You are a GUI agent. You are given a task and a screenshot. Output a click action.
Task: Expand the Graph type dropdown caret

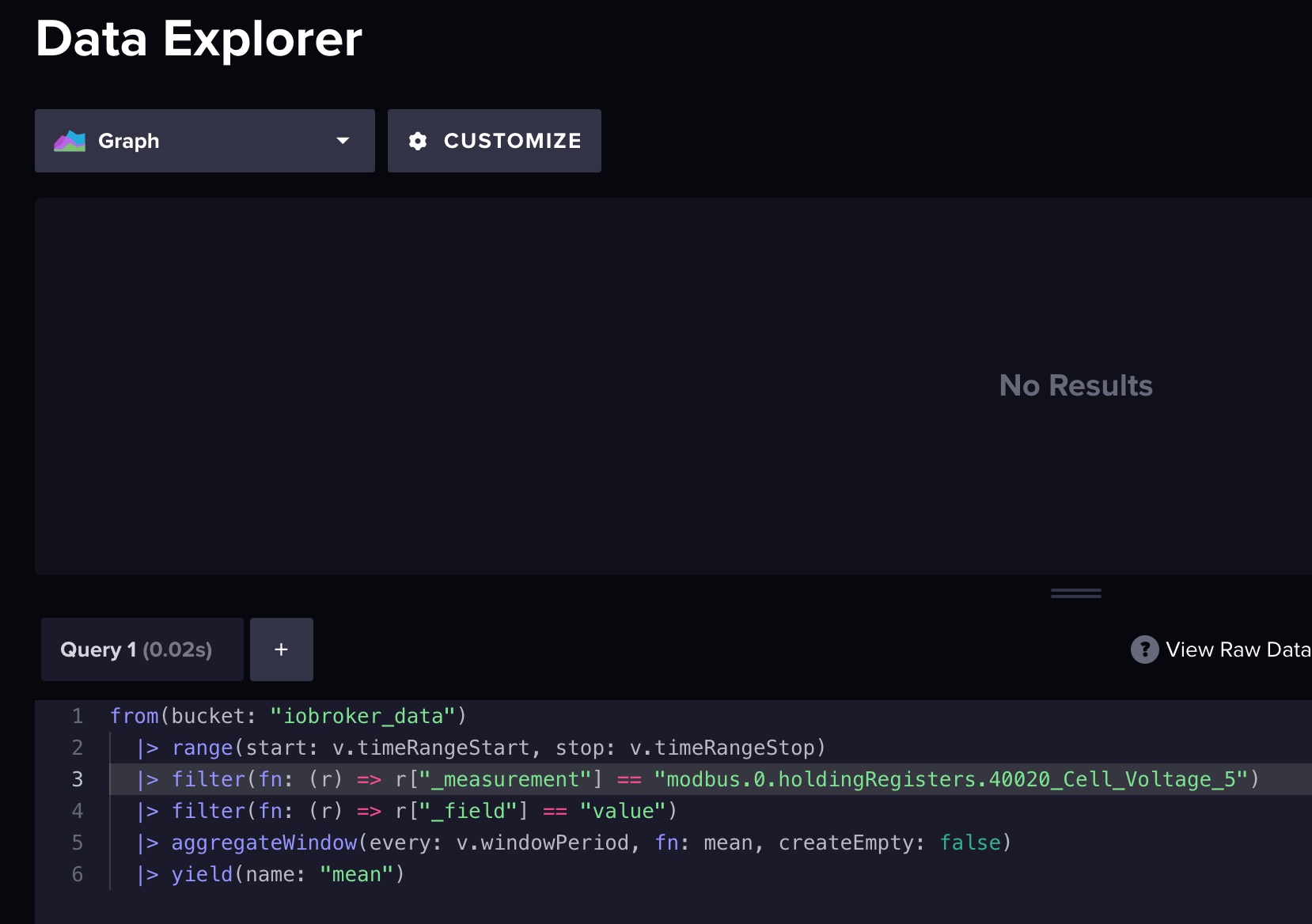[343, 141]
